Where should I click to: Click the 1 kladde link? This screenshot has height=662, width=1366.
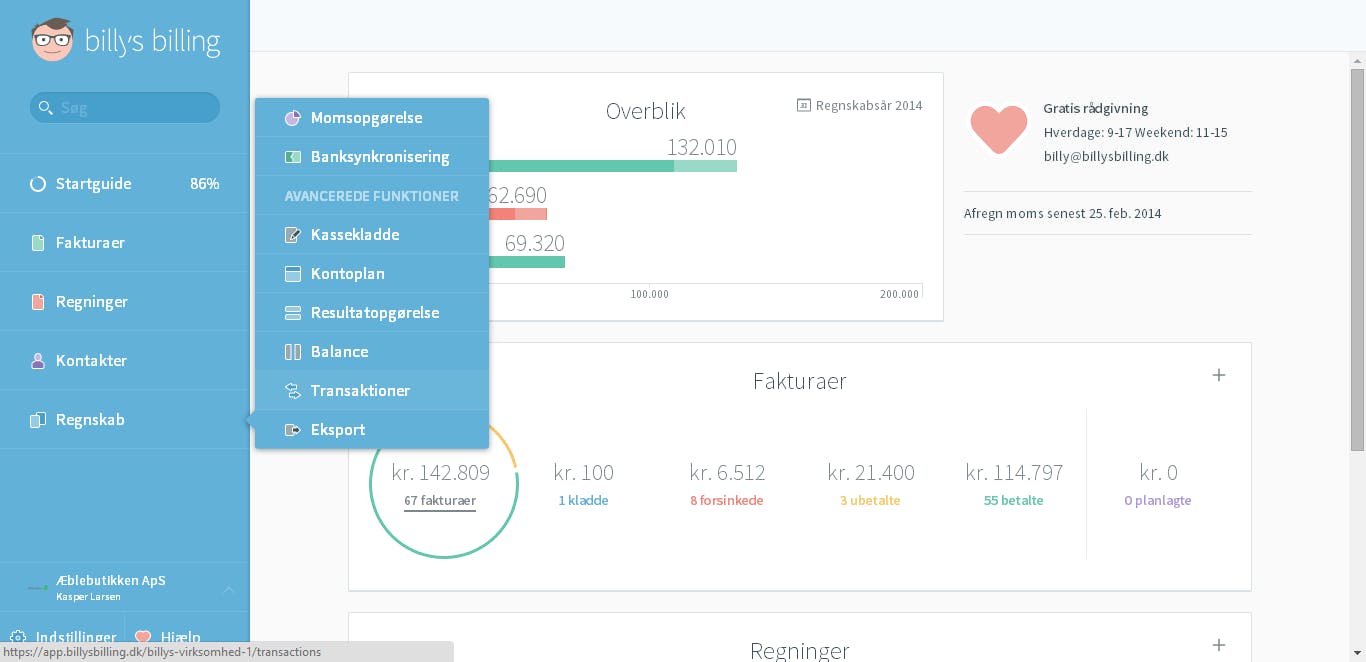(583, 501)
